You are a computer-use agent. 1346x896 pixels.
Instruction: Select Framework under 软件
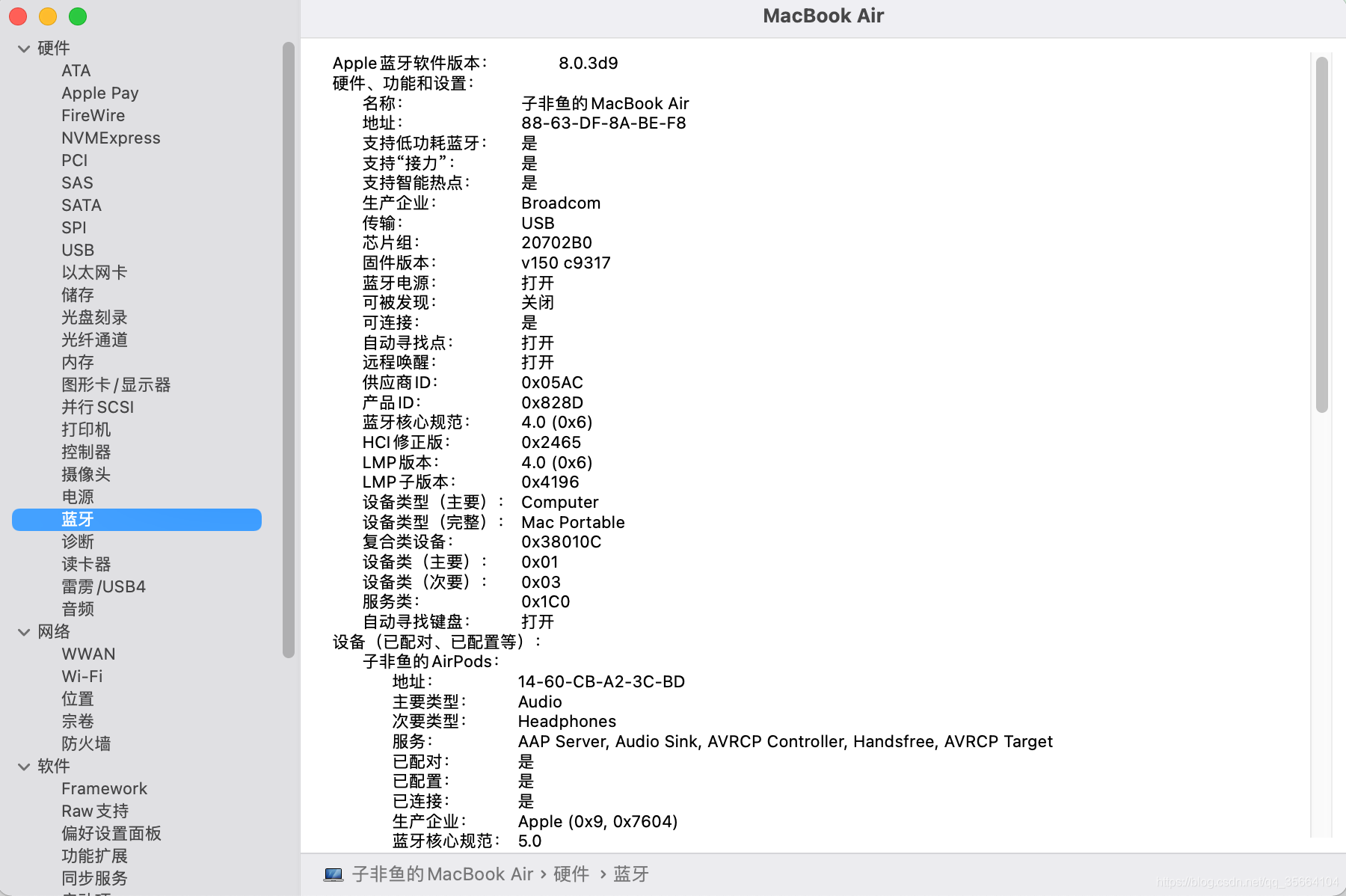(105, 789)
